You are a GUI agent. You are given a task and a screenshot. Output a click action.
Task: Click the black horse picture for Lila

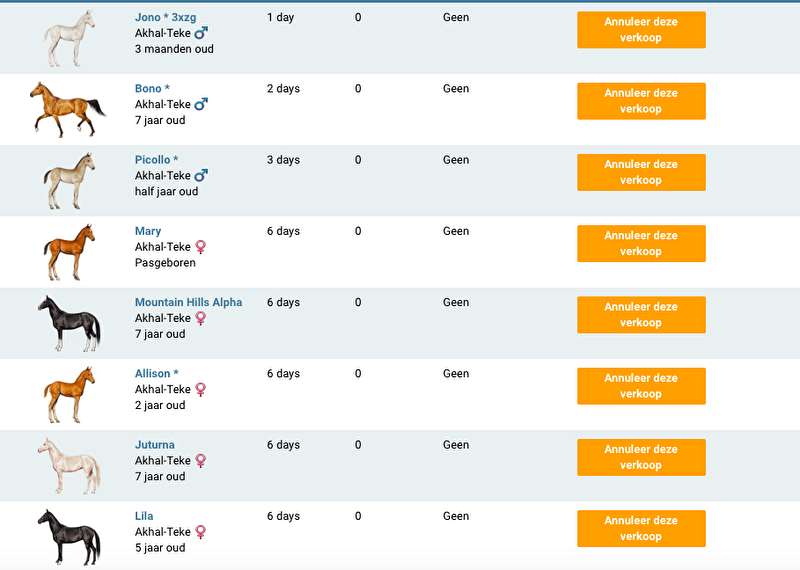pyautogui.click(x=69, y=536)
